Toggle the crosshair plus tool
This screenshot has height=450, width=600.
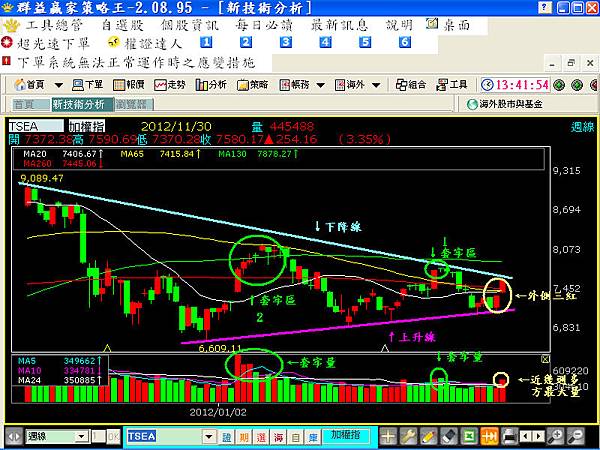388,437
